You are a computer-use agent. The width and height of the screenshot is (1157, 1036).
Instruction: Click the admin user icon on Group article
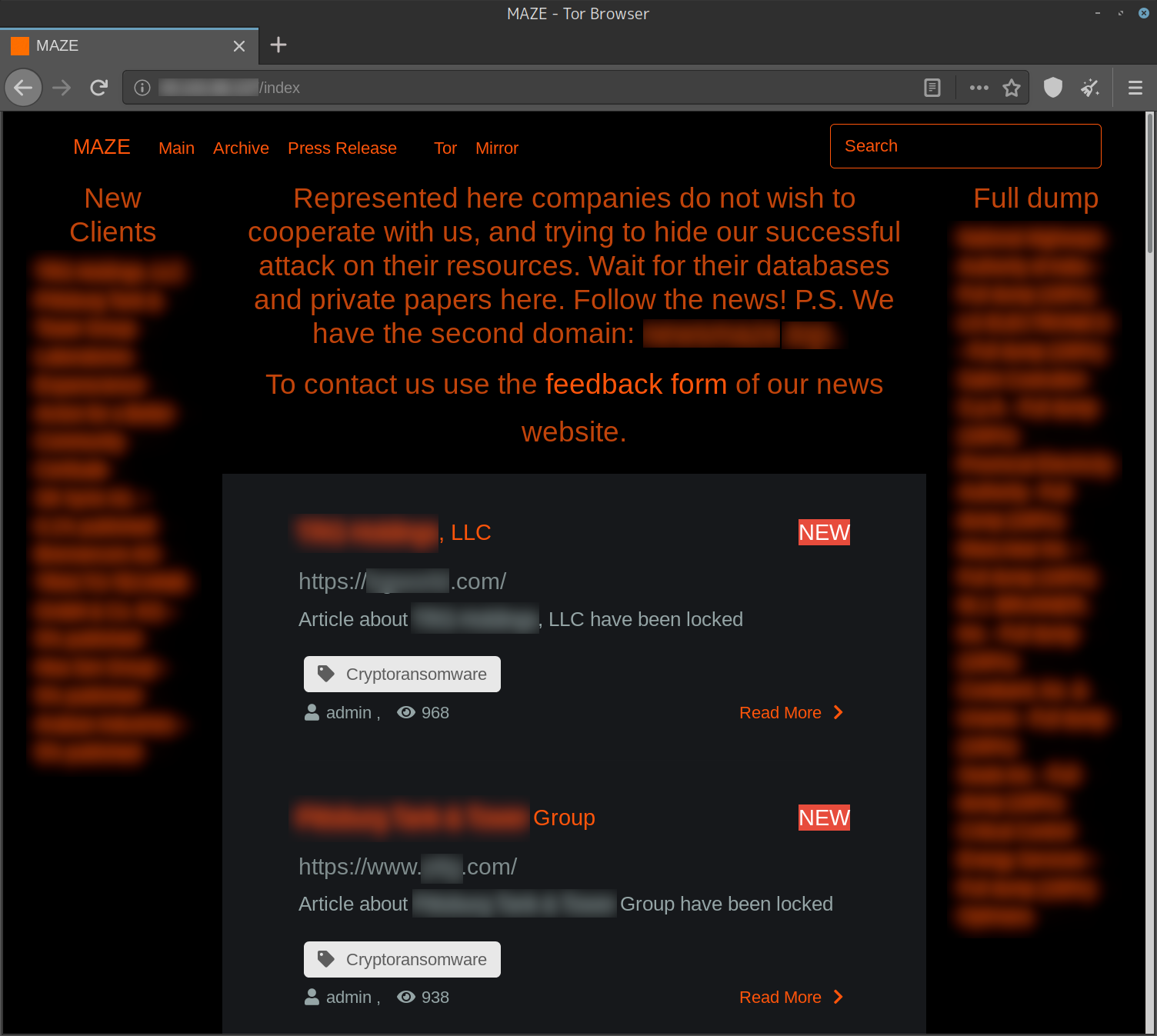pyautogui.click(x=312, y=997)
